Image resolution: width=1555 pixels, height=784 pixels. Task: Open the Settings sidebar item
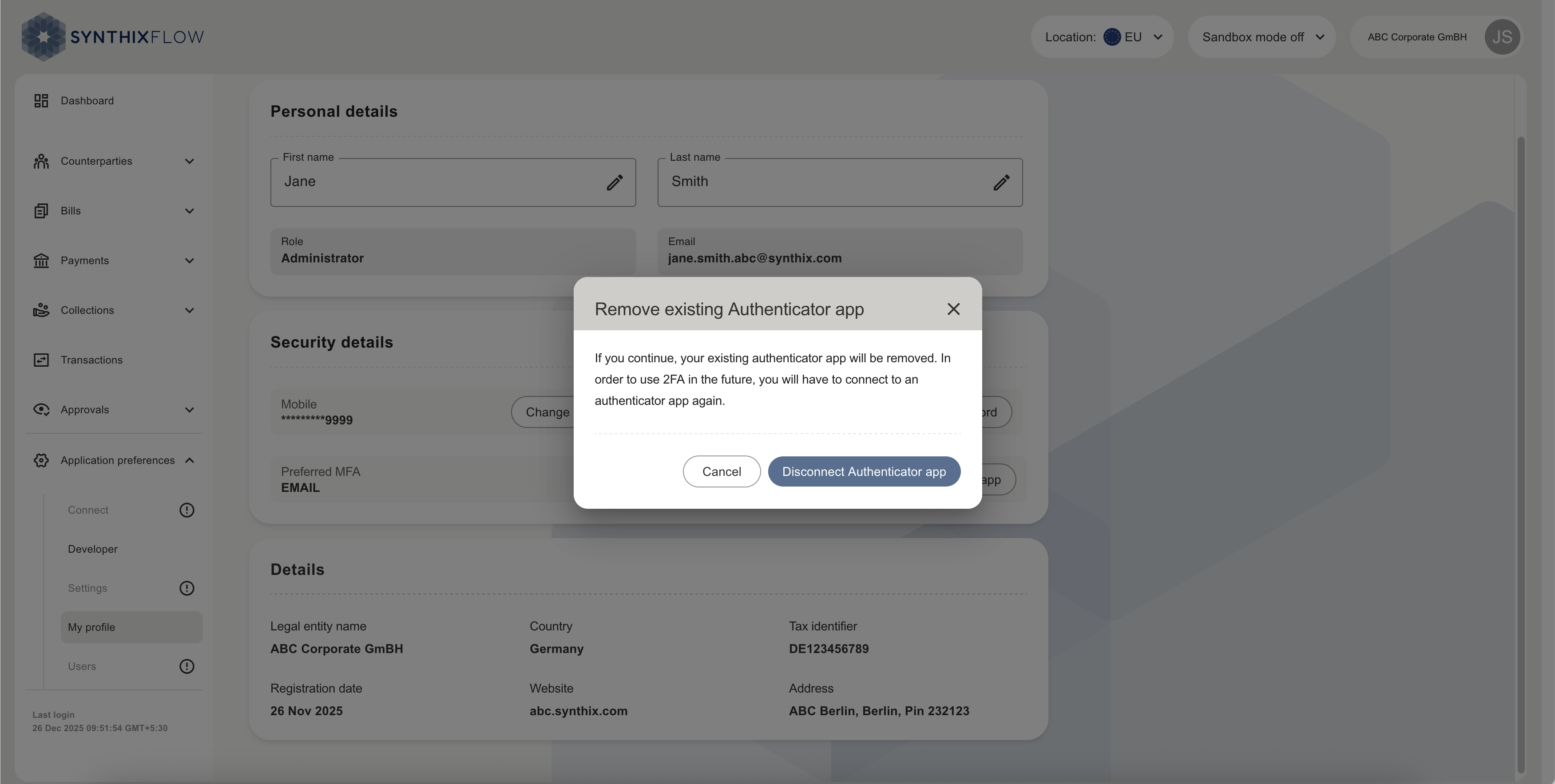pos(87,589)
